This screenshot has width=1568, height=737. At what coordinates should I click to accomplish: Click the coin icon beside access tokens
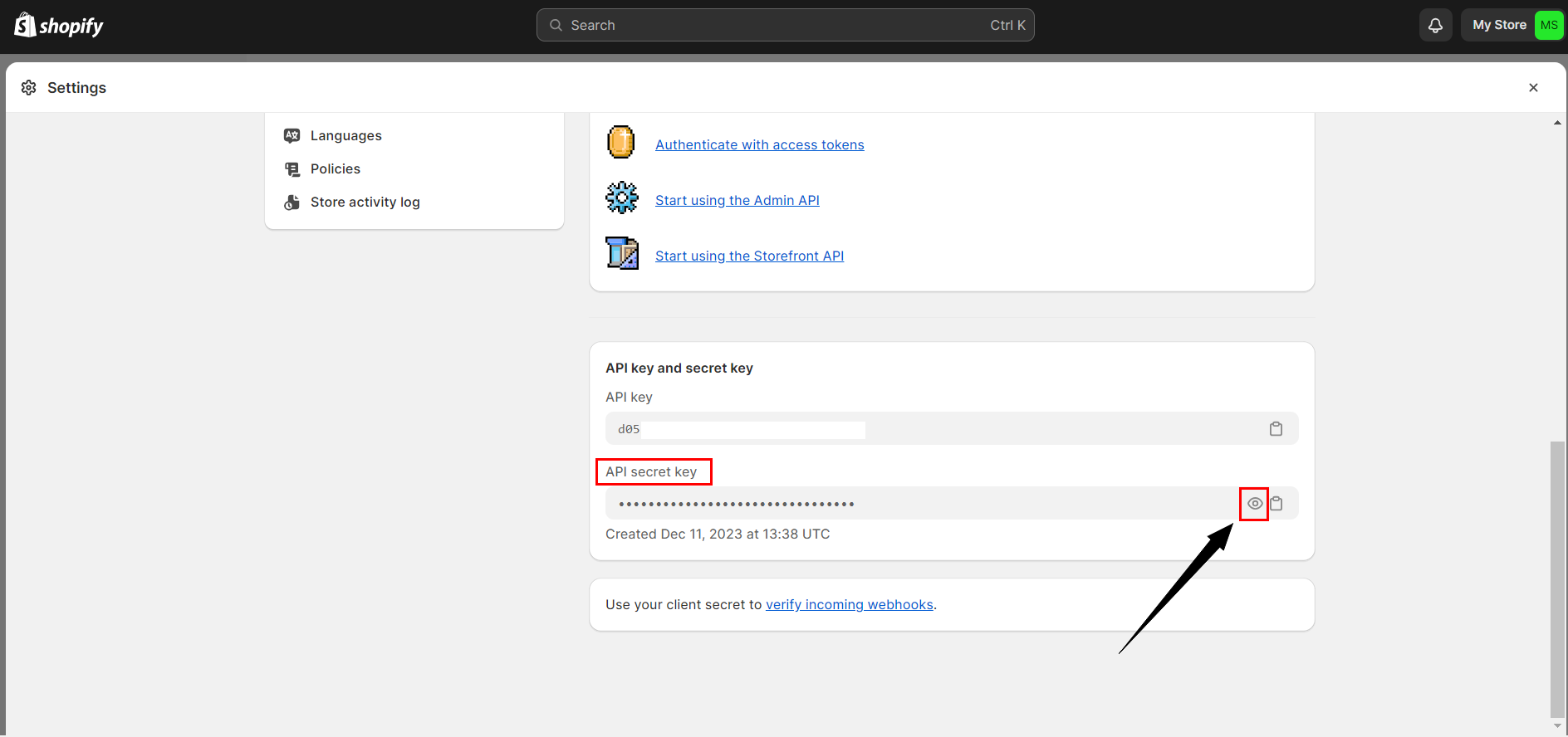[x=620, y=142]
